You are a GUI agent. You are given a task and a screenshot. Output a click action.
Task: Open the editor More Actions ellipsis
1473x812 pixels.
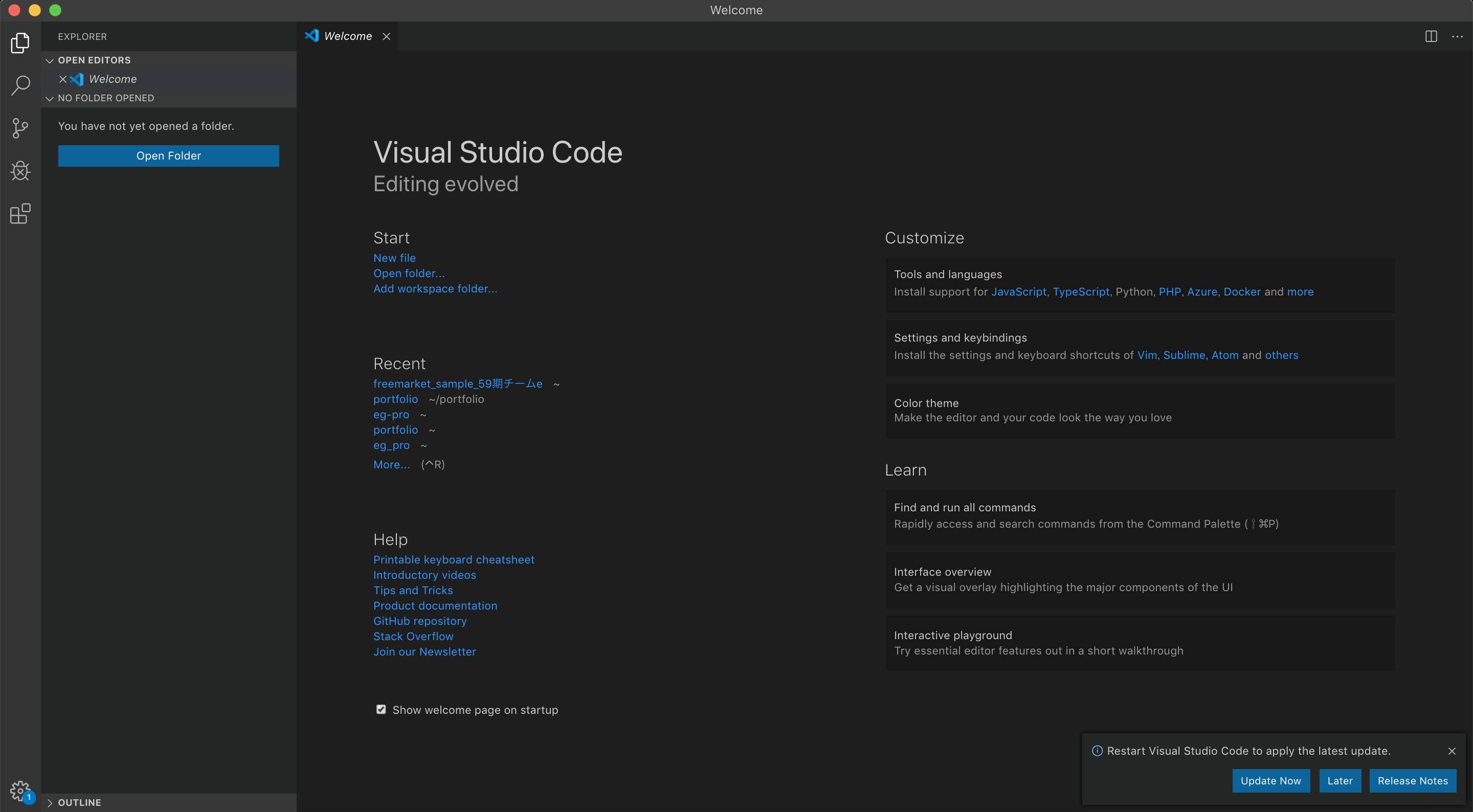(x=1457, y=37)
